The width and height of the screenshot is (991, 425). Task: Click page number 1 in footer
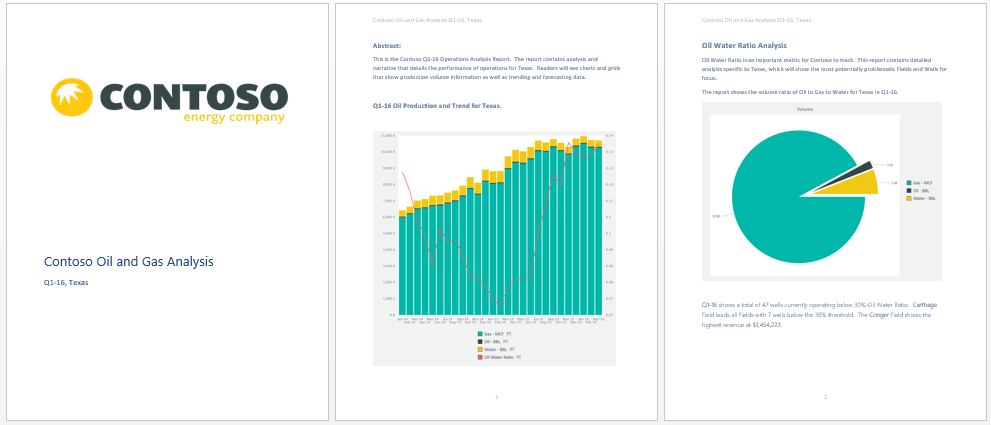click(497, 397)
